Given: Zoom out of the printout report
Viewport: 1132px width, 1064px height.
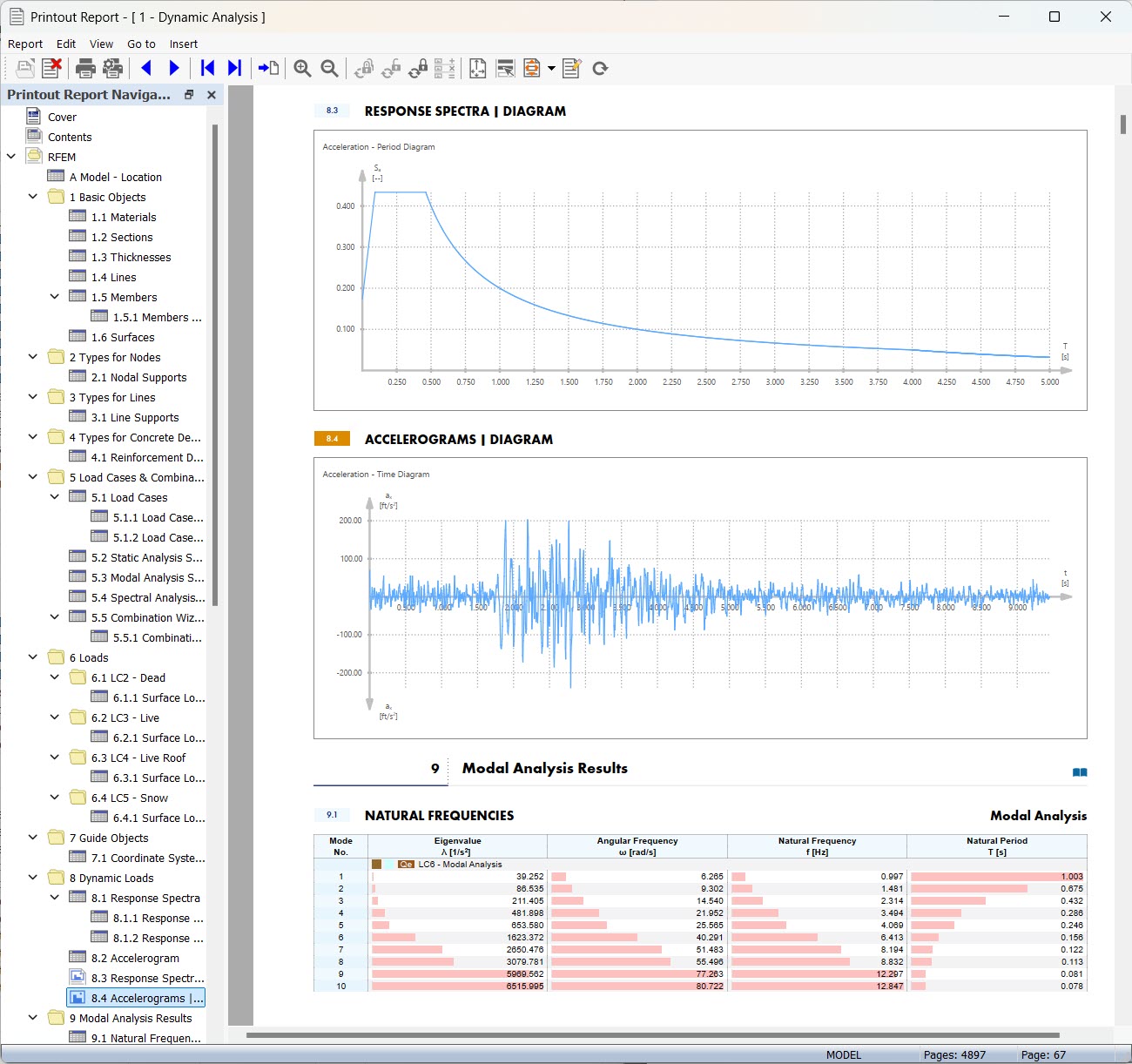Looking at the screenshot, I should 329,68.
